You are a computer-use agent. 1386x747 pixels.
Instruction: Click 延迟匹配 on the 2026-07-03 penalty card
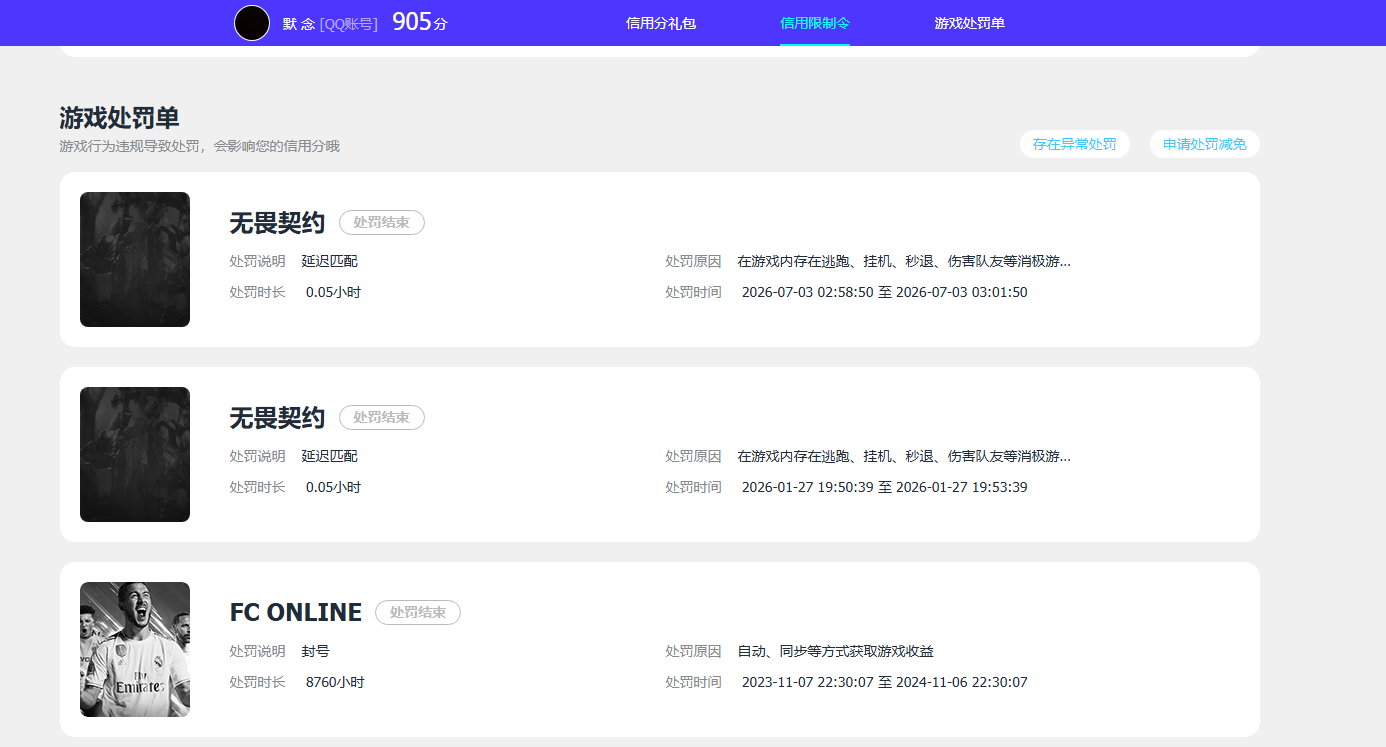point(330,261)
